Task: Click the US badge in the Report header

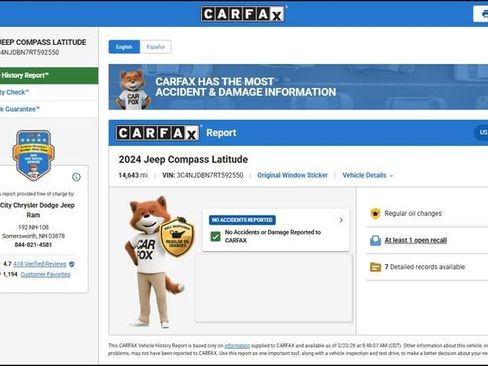Action: tap(481, 133)
